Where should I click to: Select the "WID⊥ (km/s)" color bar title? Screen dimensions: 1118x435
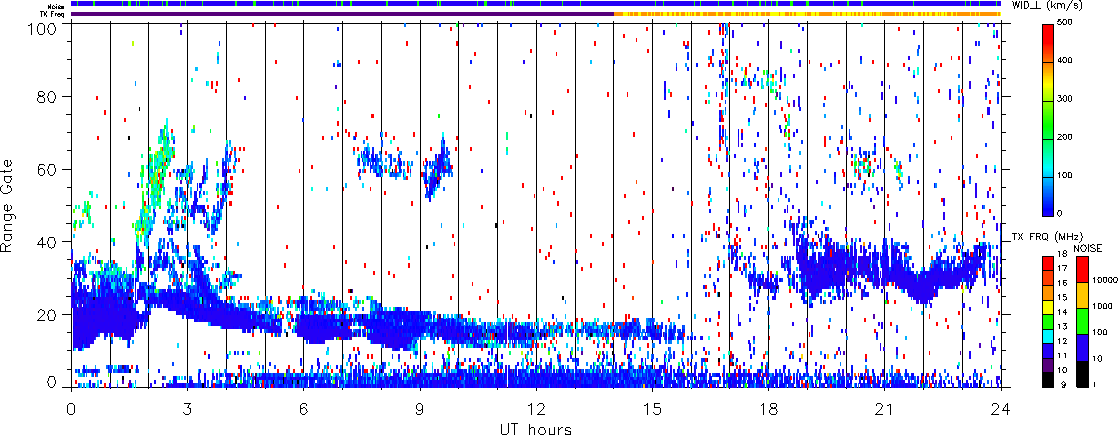click(x=1046, y=6)
